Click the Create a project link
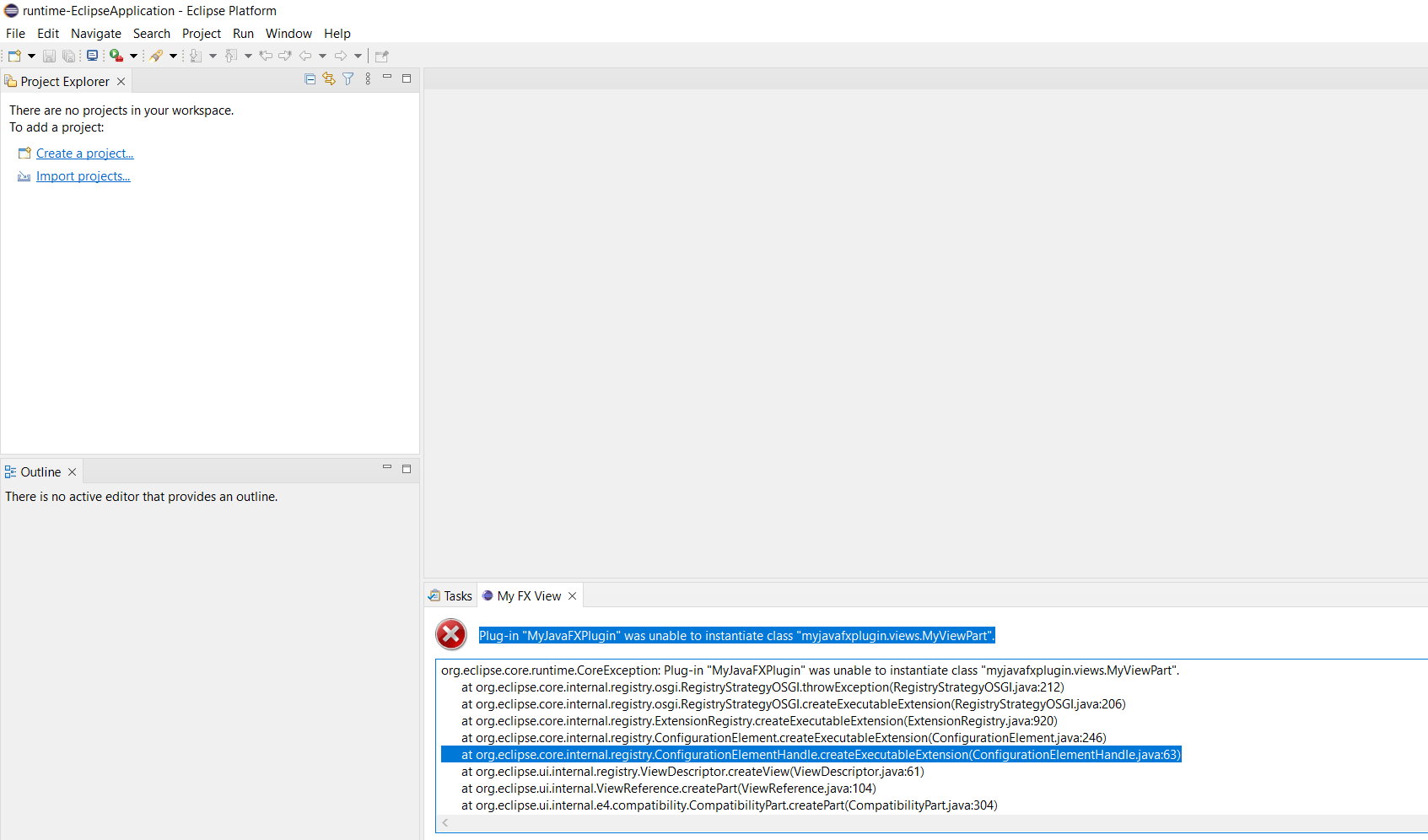This screenshot has height=840, width=1428. click(84, 153)
